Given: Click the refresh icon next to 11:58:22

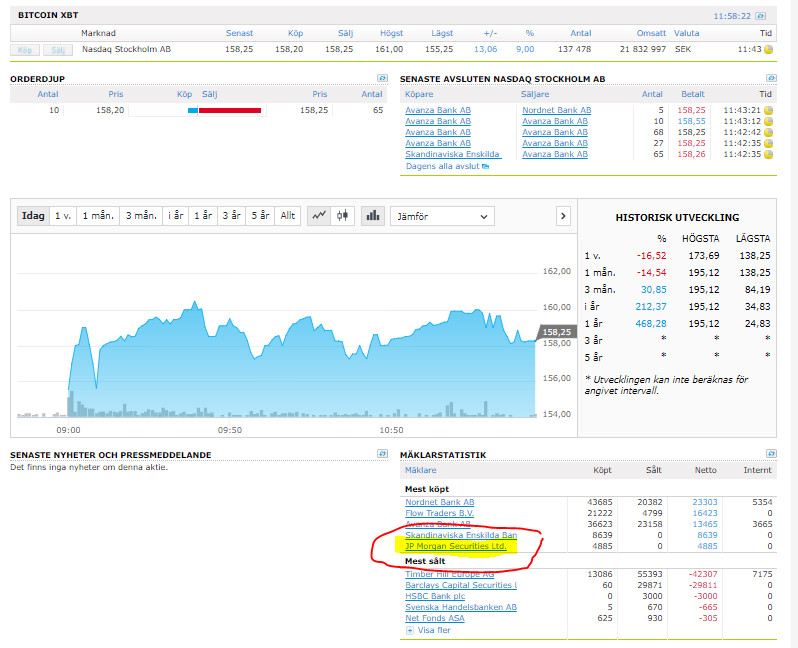Looking at the screenshot, I should tap(760, 16).
